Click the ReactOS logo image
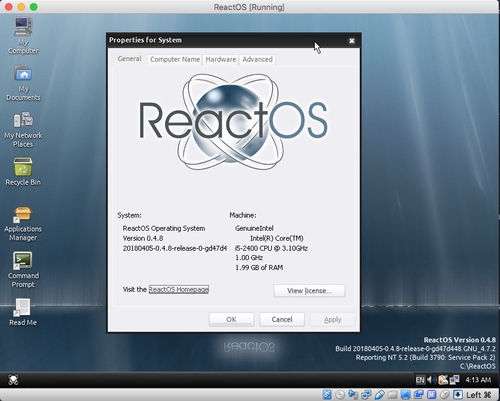This screenshot has height=401, width=500. [233, 122]
